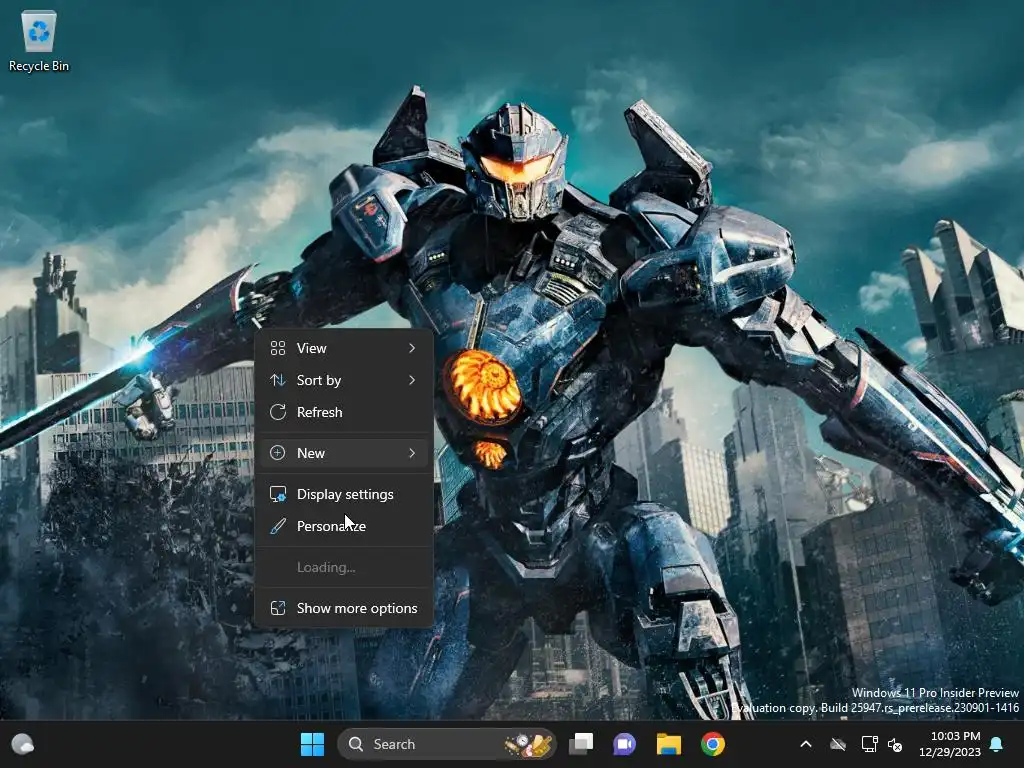The height and width of the screenshot is (768, 1024).
Task: Choose Refresh from the context menu
Action: click(x=344, y=412)
